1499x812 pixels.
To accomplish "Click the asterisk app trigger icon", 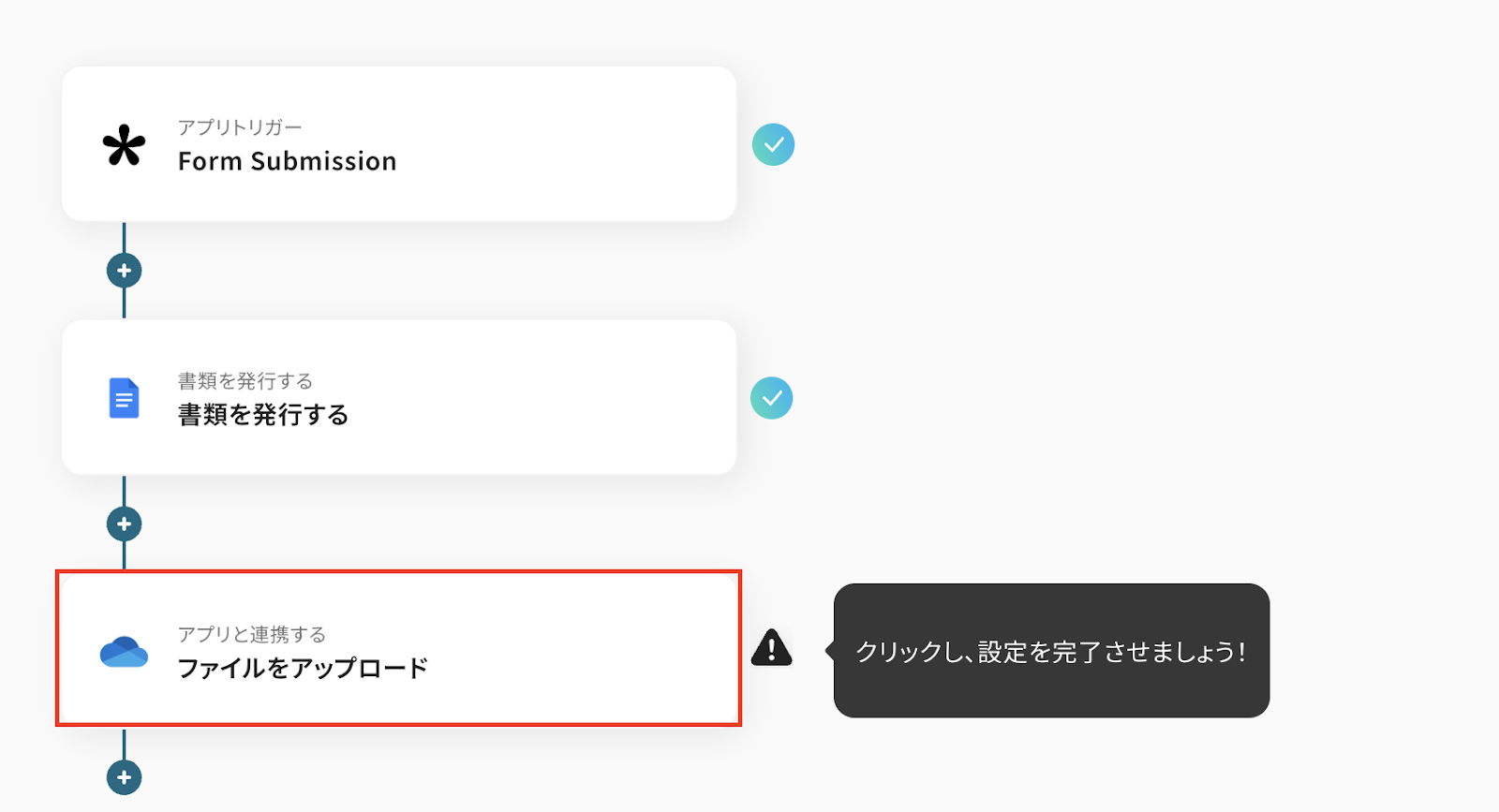I will click(x=124, y=146).
